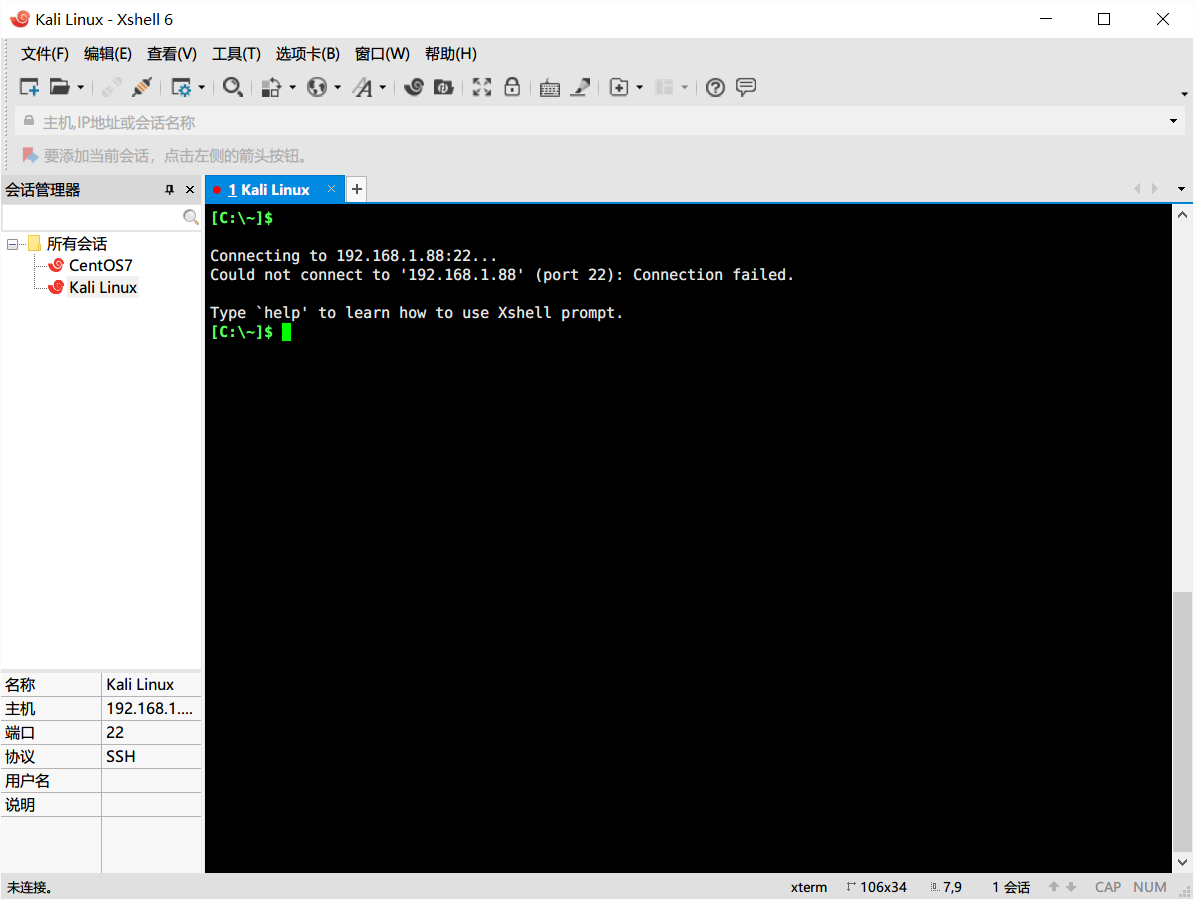Open the host address input field
Viewport: 1194px width, 900px height.
click(x=400, y=120)
